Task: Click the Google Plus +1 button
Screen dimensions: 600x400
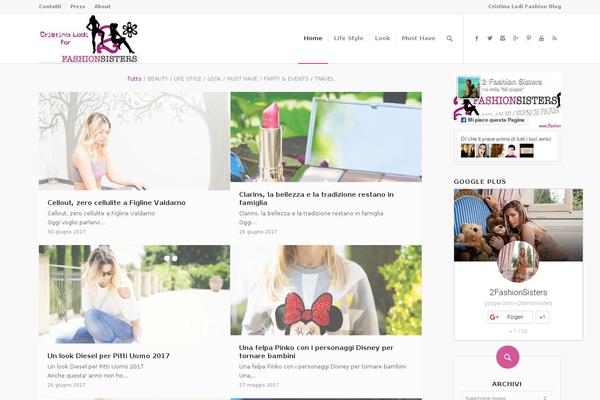Action: click(542, 317)
